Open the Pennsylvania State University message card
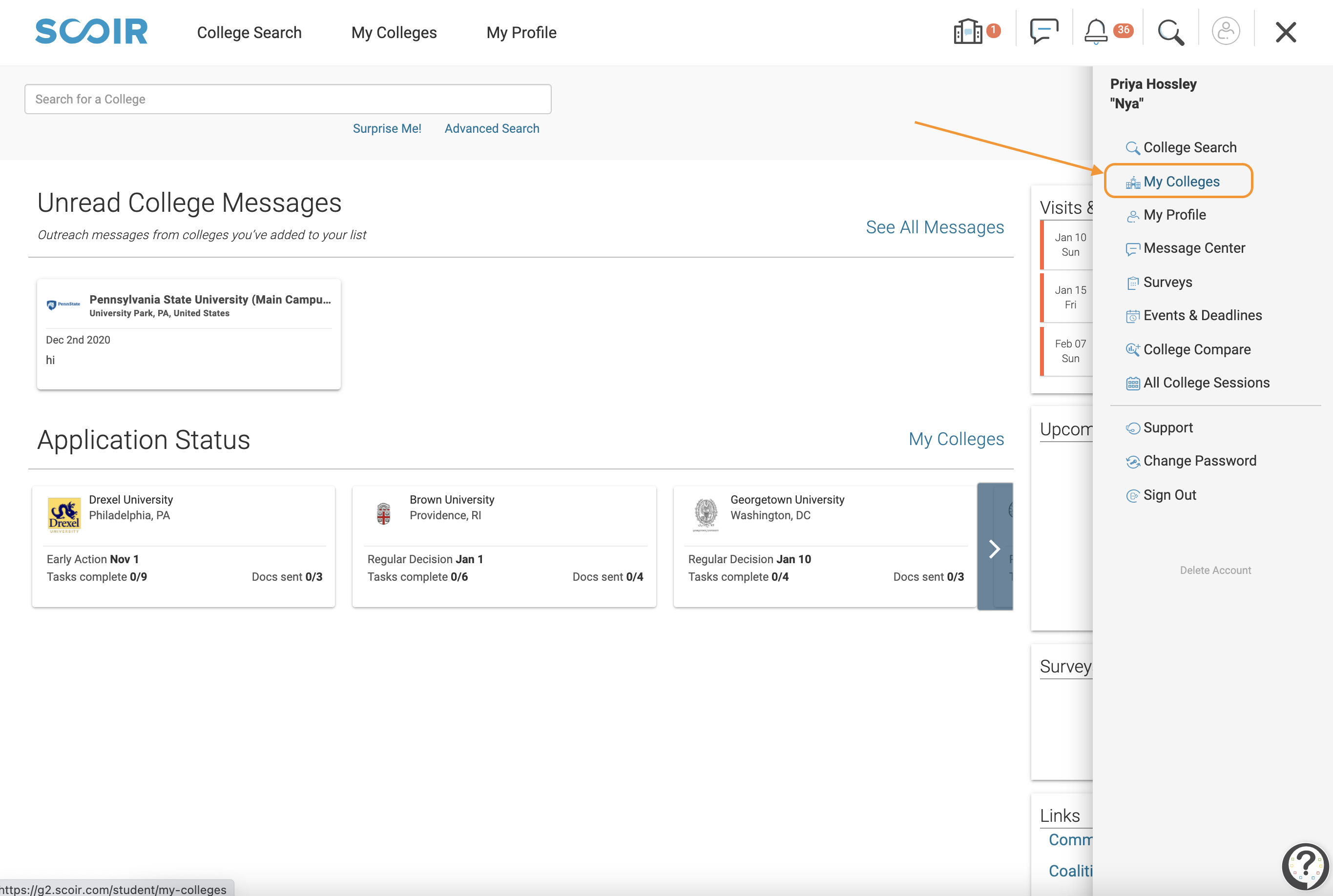1333x896 pixels. point(188,334)
